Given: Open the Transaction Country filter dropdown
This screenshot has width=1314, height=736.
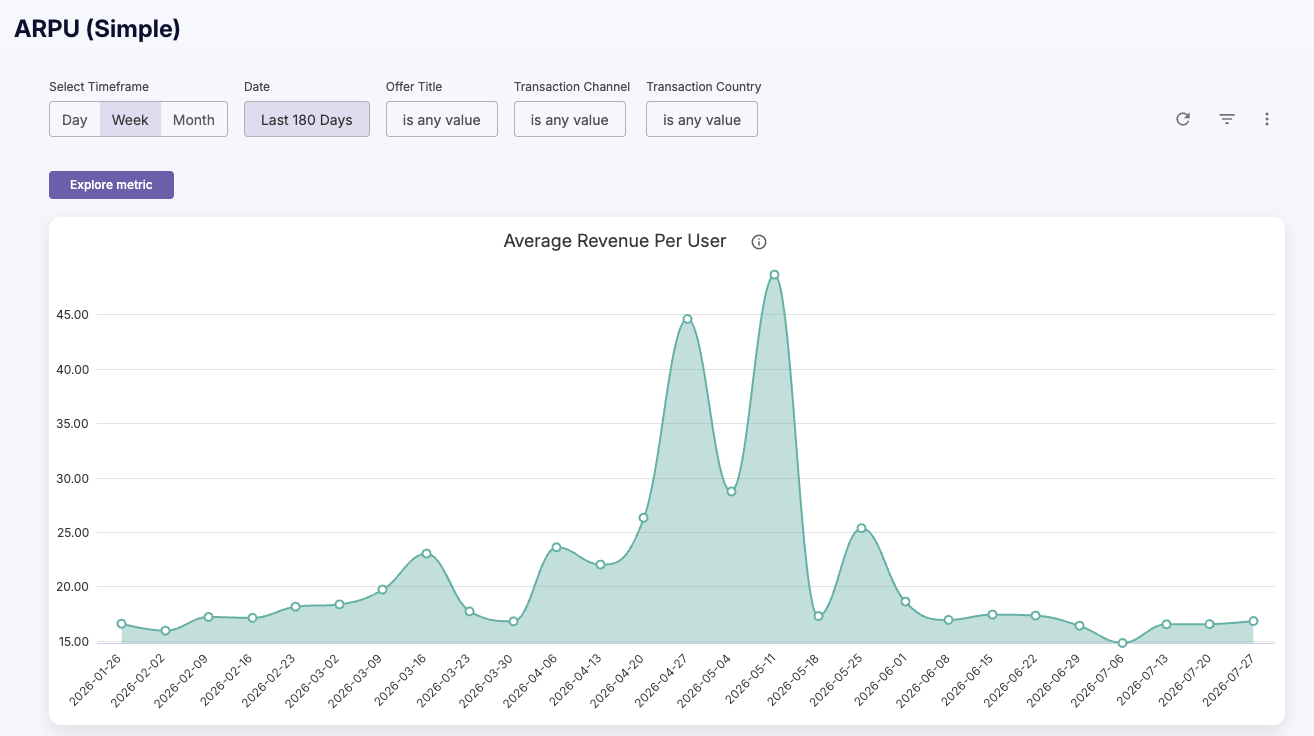Looking at the screenshot, I should pos(702,119).
